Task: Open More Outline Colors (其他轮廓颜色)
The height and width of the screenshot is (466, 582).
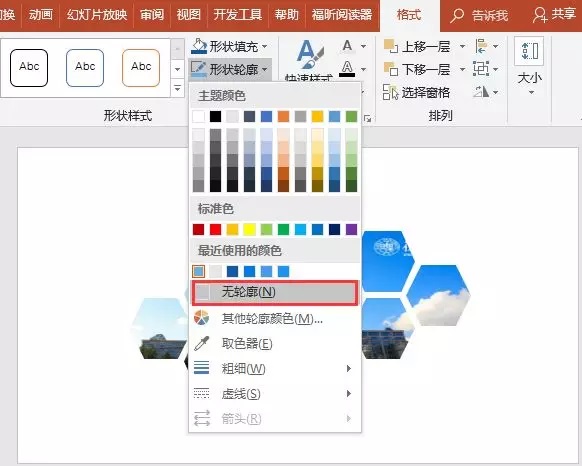Action: (275, 319)
